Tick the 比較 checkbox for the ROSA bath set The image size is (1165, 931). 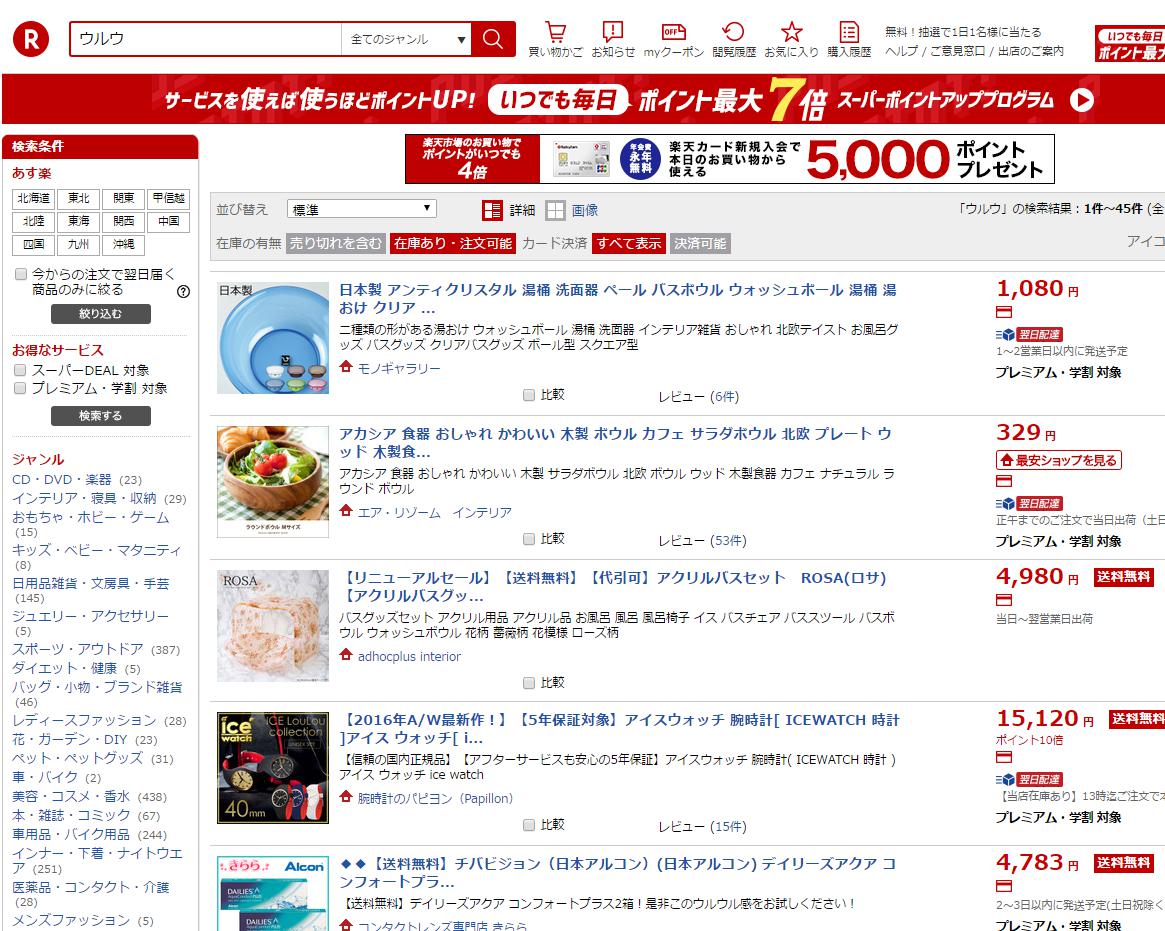pyautogui.click(x=529, y=683)
